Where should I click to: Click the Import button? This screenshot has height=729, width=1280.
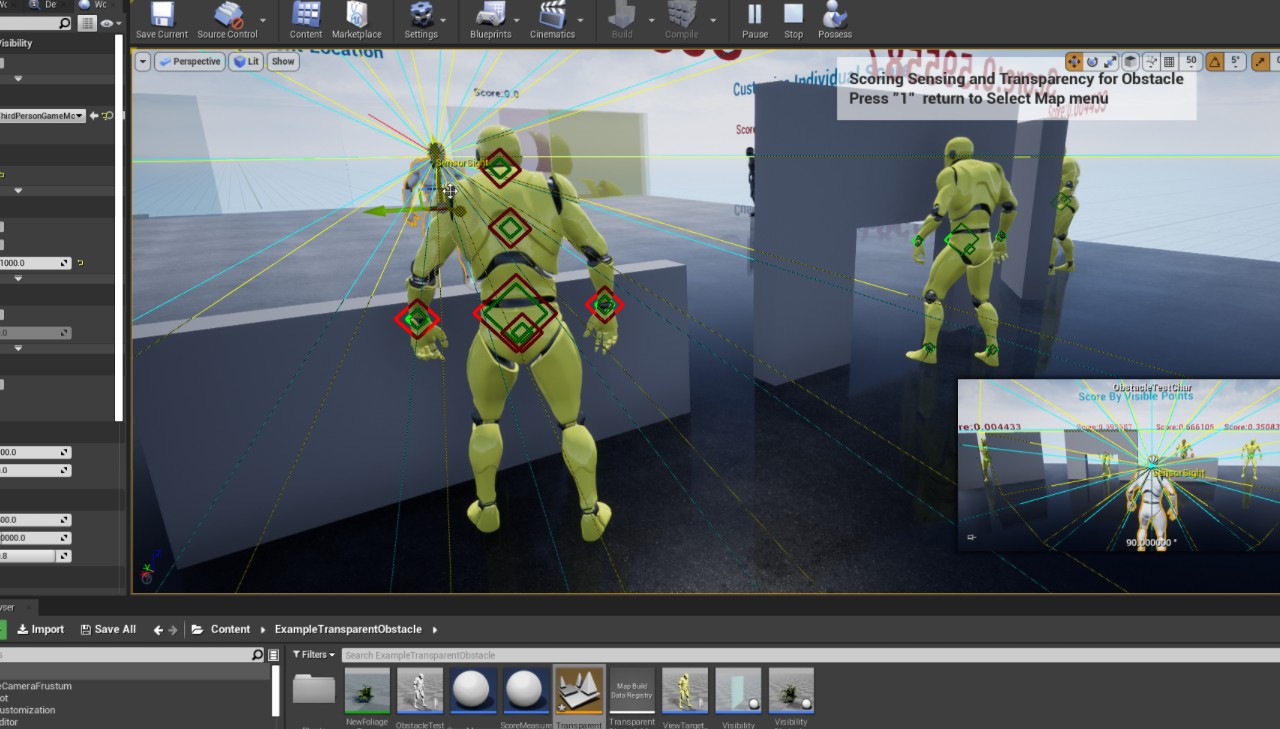coord(40,629)
